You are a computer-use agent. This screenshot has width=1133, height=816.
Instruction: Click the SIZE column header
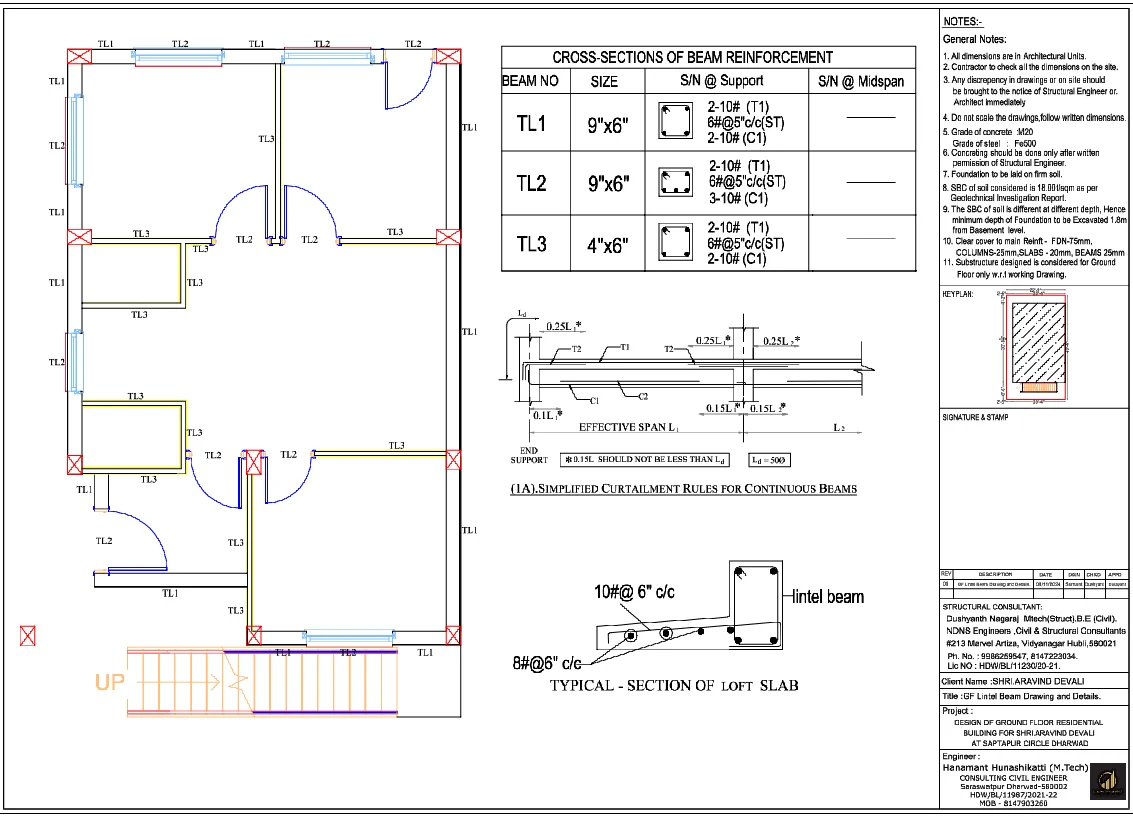click(604, 82)
